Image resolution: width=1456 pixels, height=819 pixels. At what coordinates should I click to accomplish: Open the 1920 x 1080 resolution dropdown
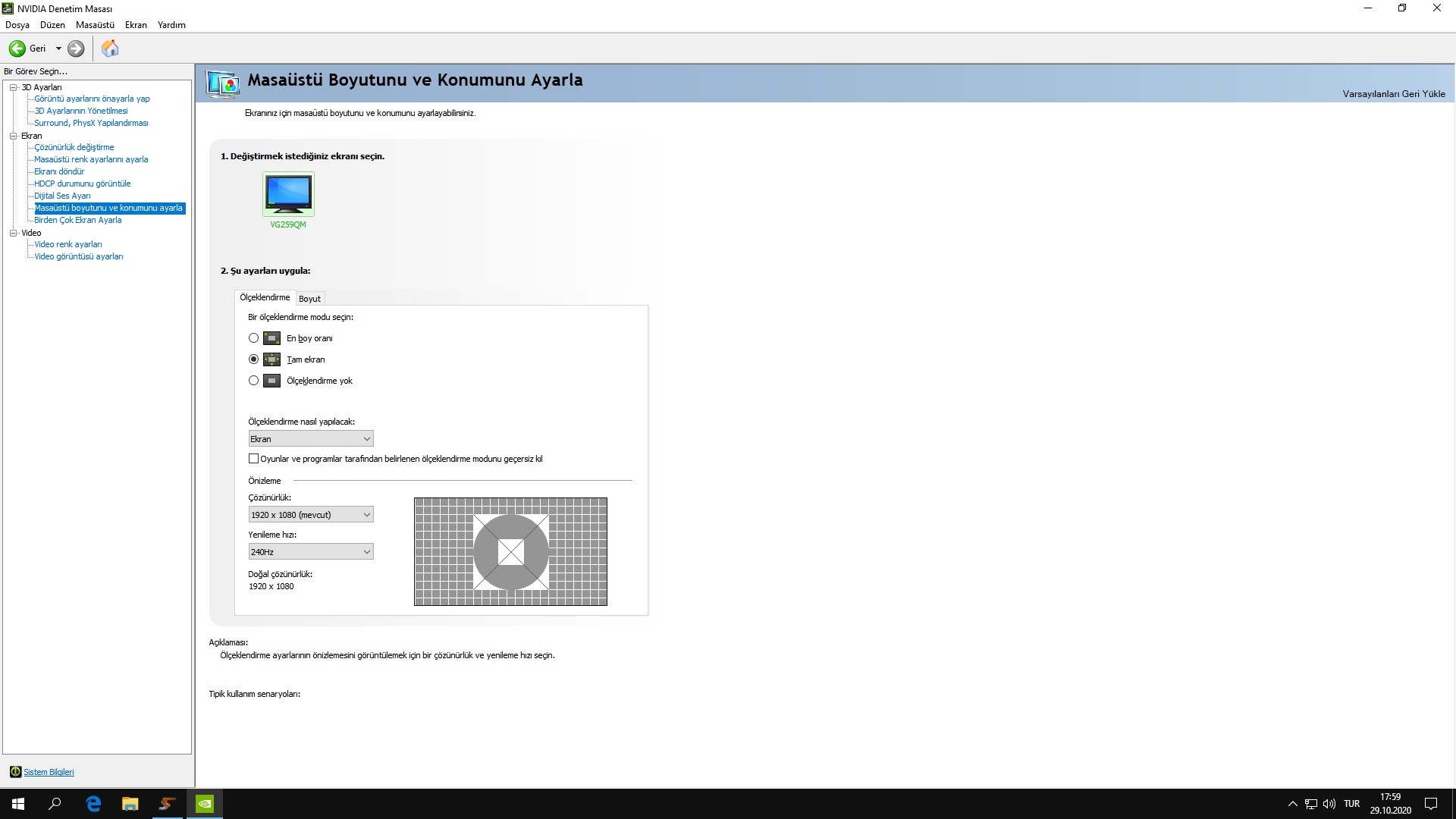(311, 515)
